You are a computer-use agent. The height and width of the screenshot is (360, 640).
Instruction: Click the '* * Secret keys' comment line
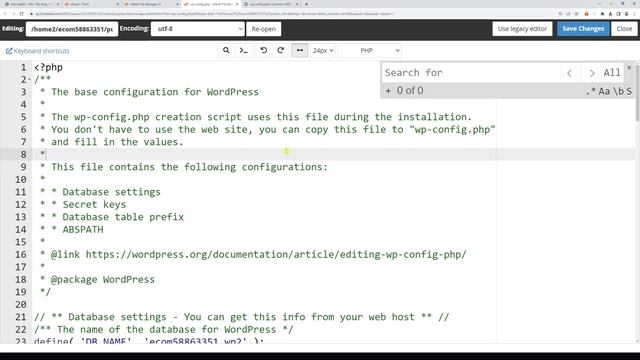pyautogui.click(x=83, y=204)
